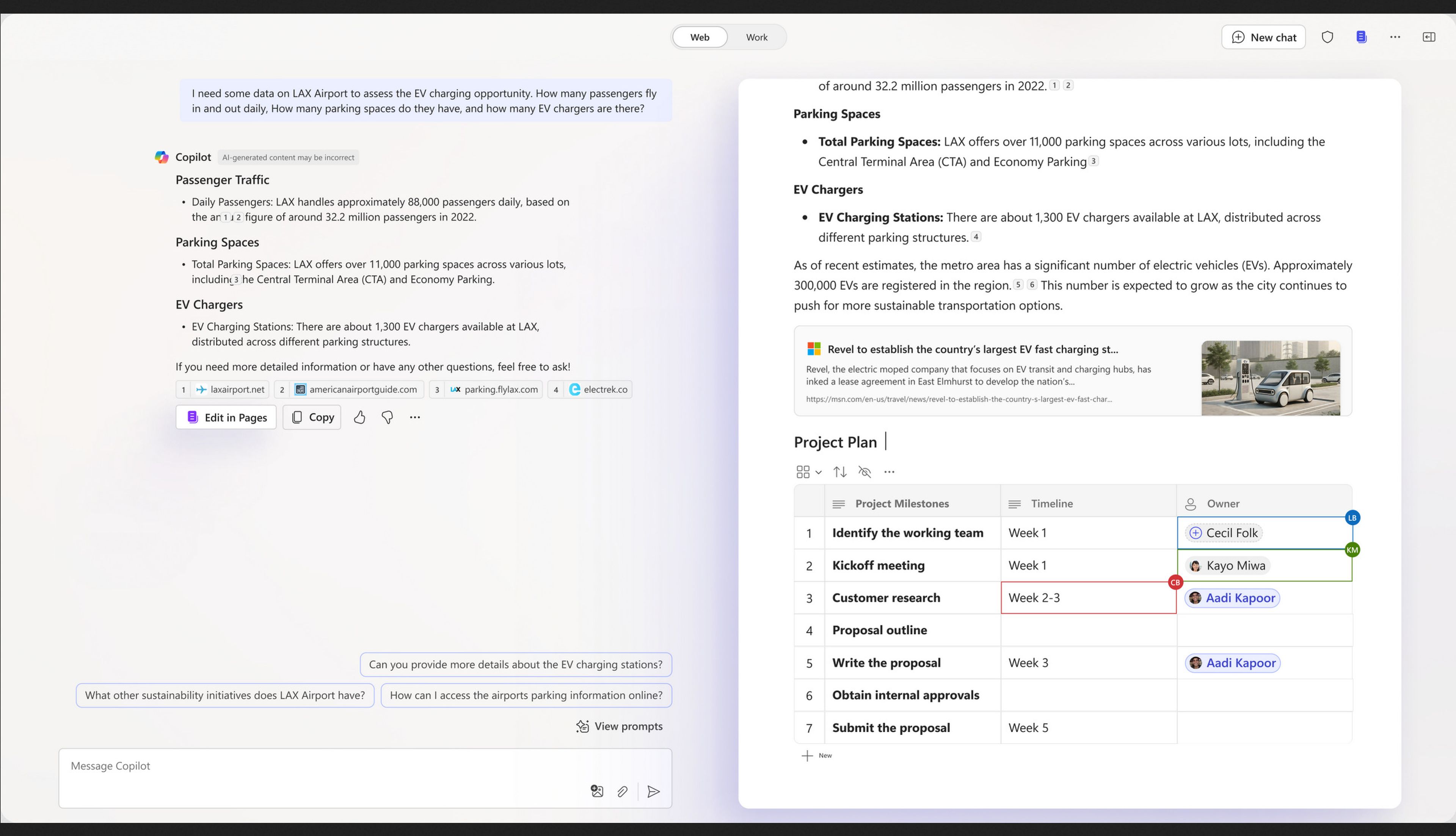Click the attach file paperclip icon
The width and height of the screenshot is (1456, 836).
point(623,792)
